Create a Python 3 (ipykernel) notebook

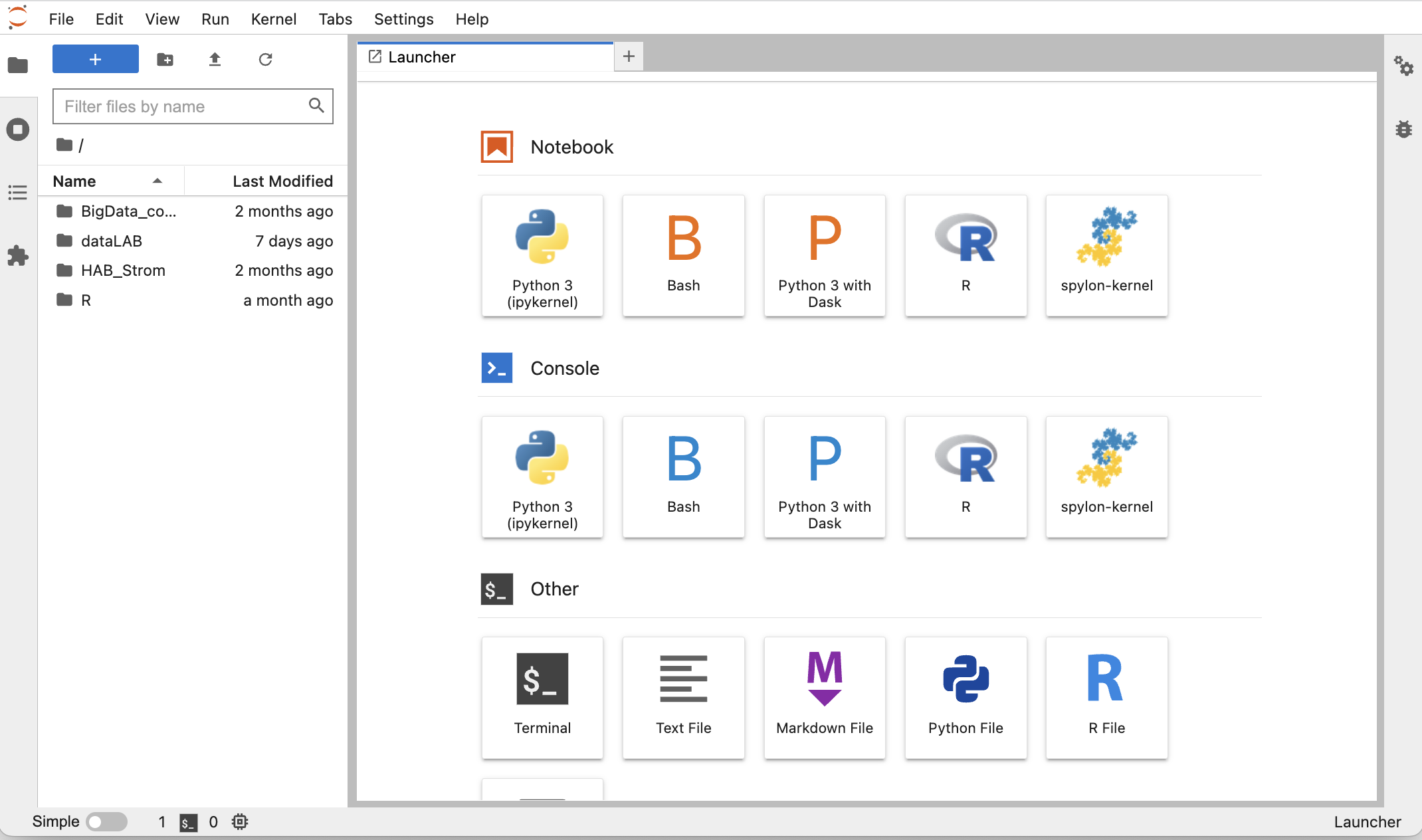pos(542,255)
